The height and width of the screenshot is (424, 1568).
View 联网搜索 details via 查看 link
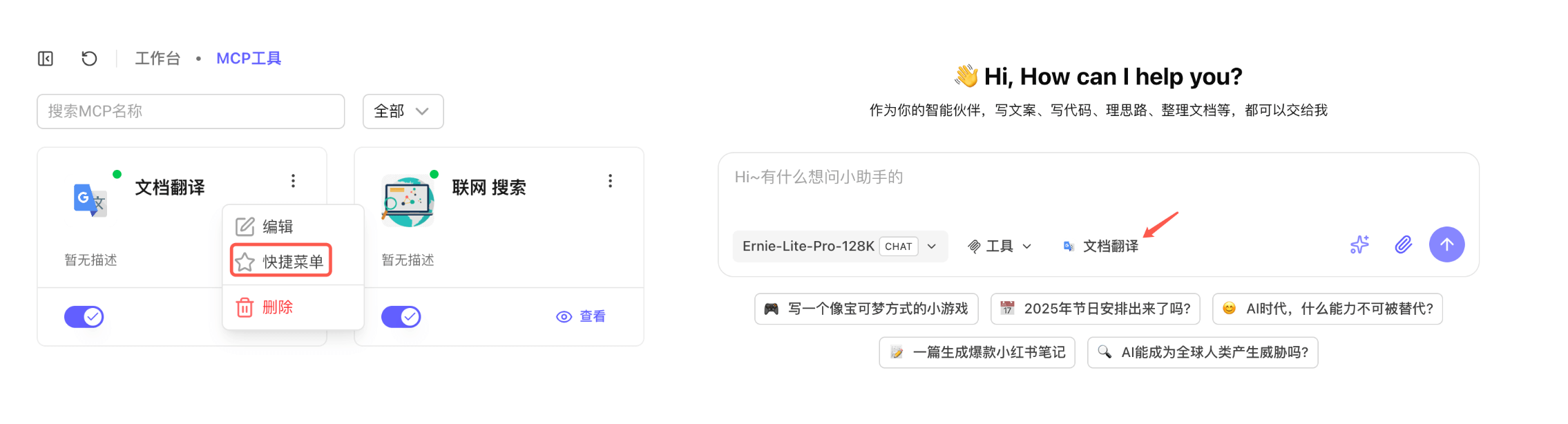tap(582, 316)
